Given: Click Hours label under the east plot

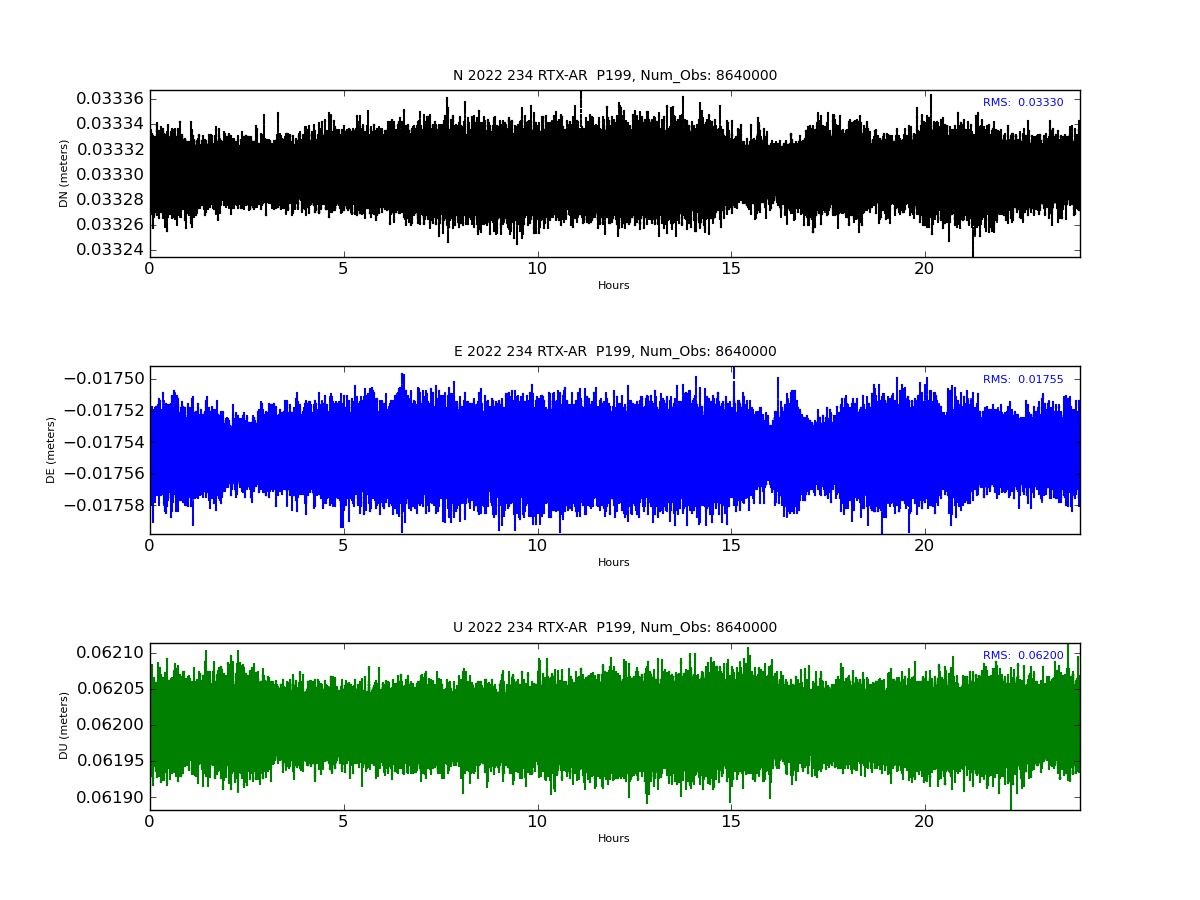Looking at the screenshot, I should tap(614, 563).
